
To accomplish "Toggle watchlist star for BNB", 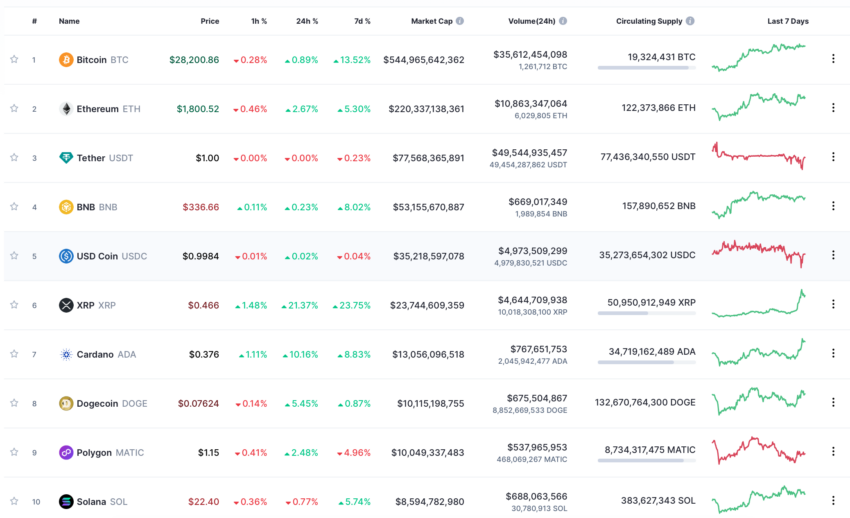I will click(x=14, y=206).
